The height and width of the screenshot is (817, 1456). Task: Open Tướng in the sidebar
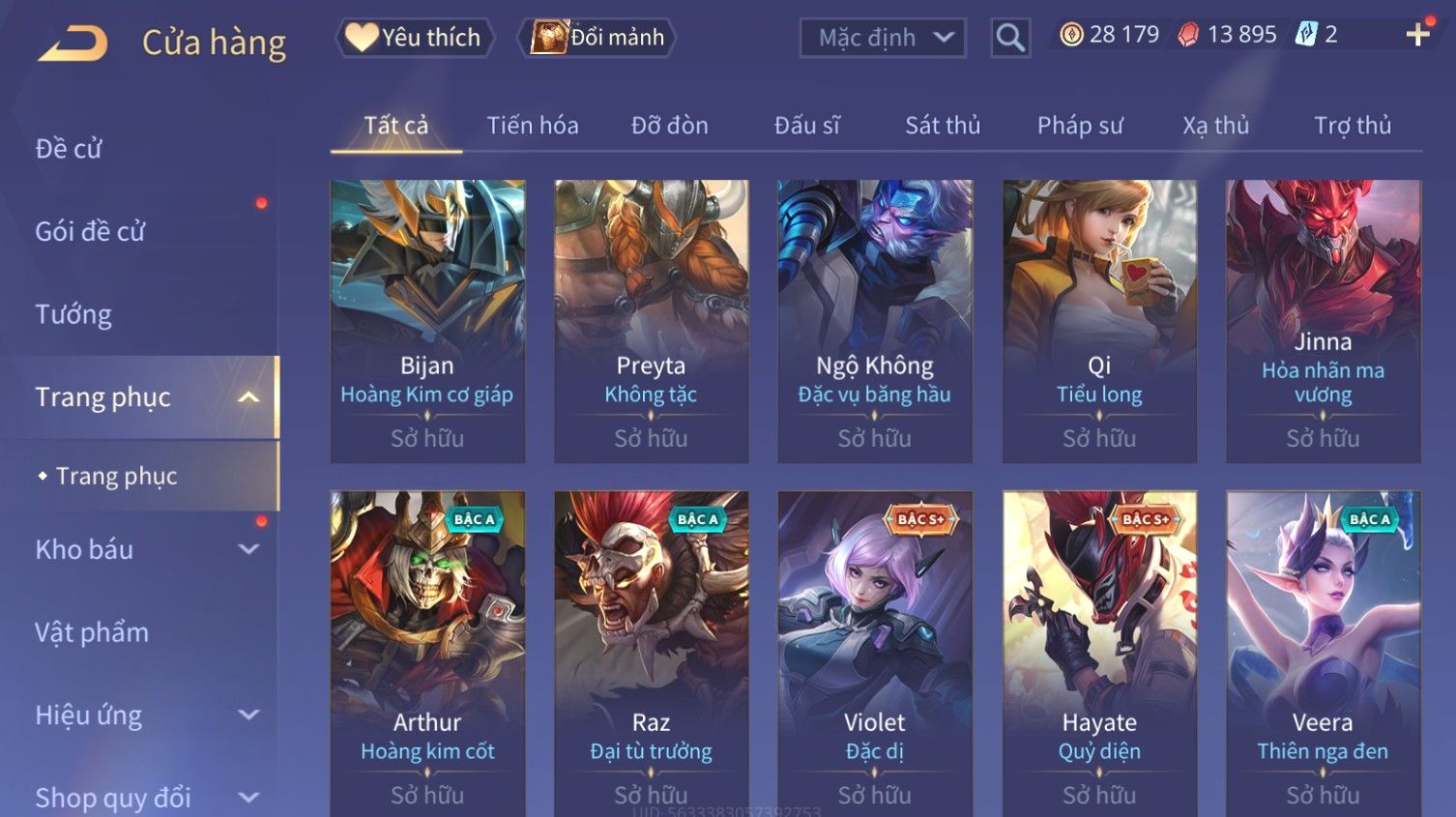(x=73, y=314)
